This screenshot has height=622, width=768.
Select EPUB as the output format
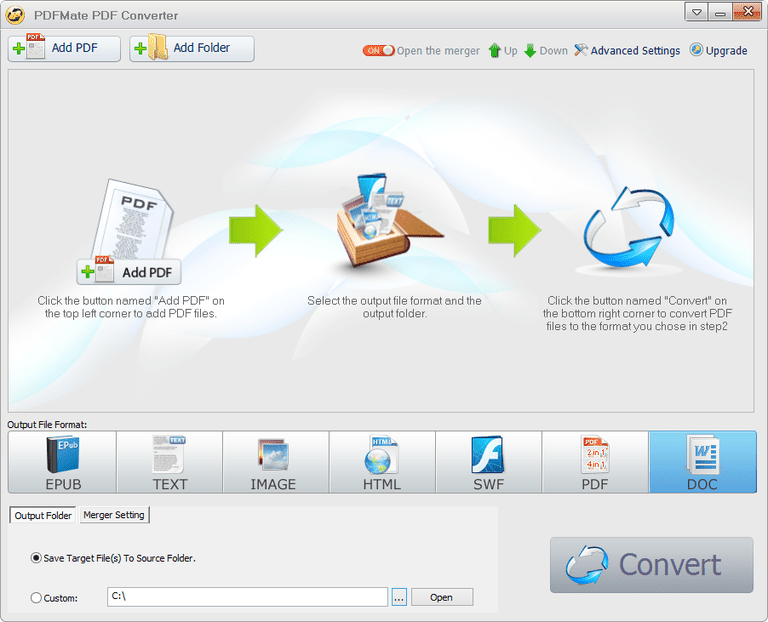(x=62, y=462)
